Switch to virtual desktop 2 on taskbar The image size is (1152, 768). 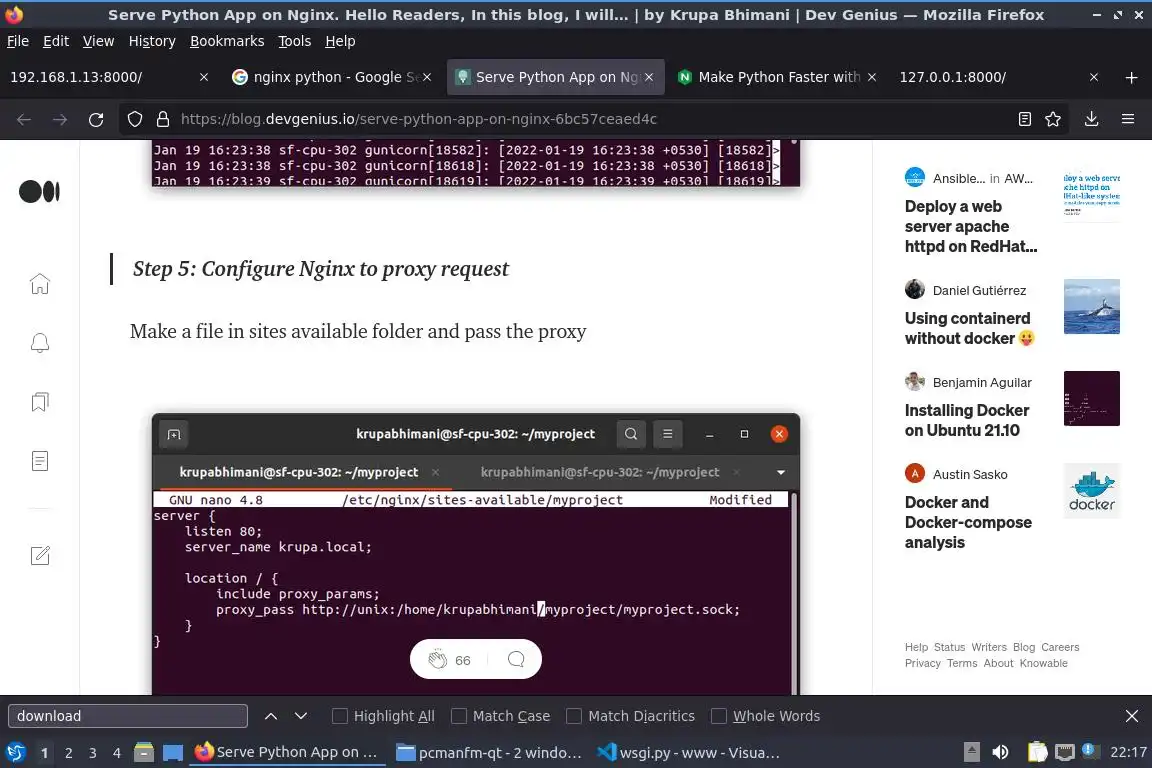click(x=68, y=753)
